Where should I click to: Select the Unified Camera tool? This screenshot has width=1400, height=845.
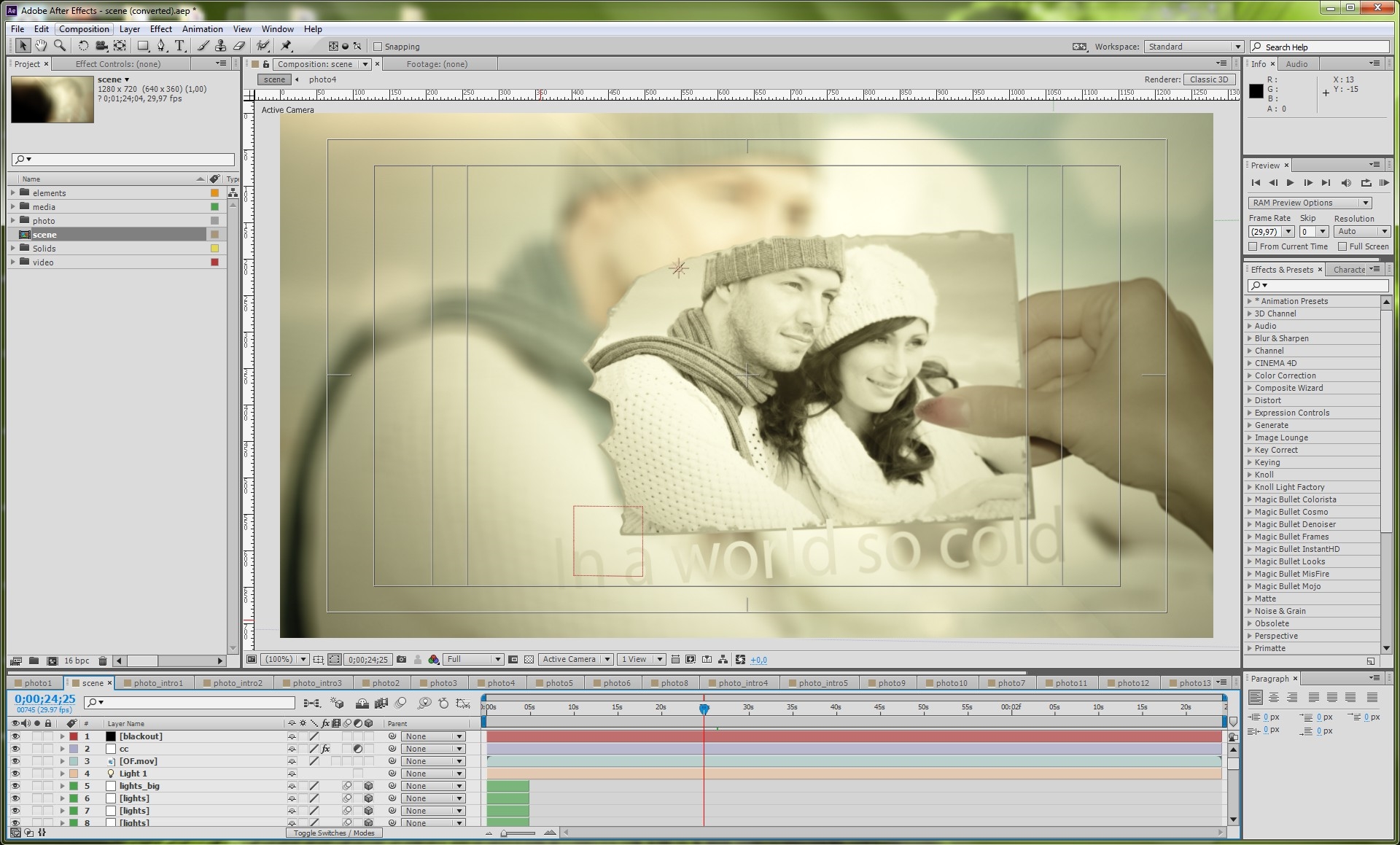coord(101,46)
